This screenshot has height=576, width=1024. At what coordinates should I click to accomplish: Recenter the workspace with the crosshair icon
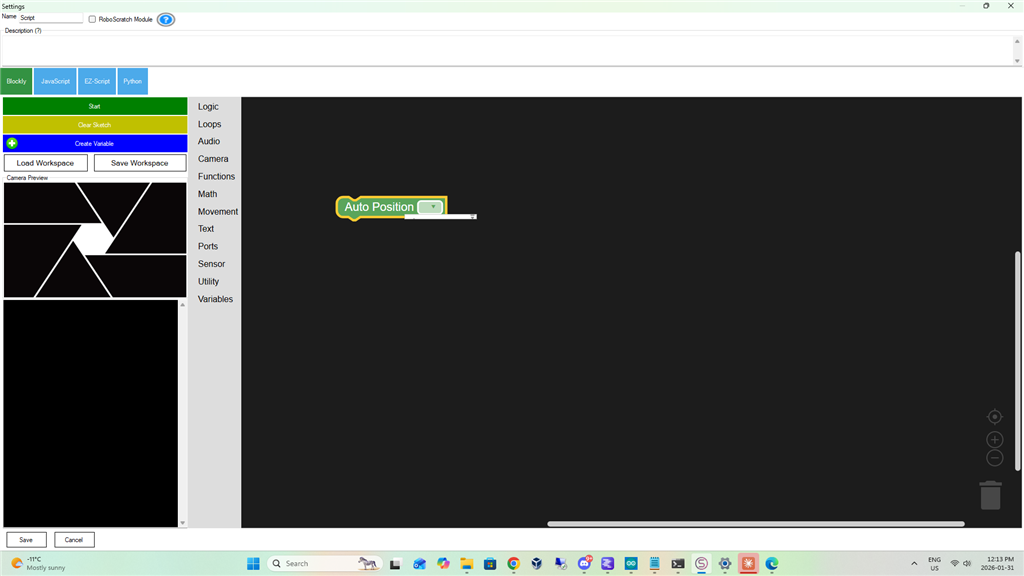[x=994, y=416]
